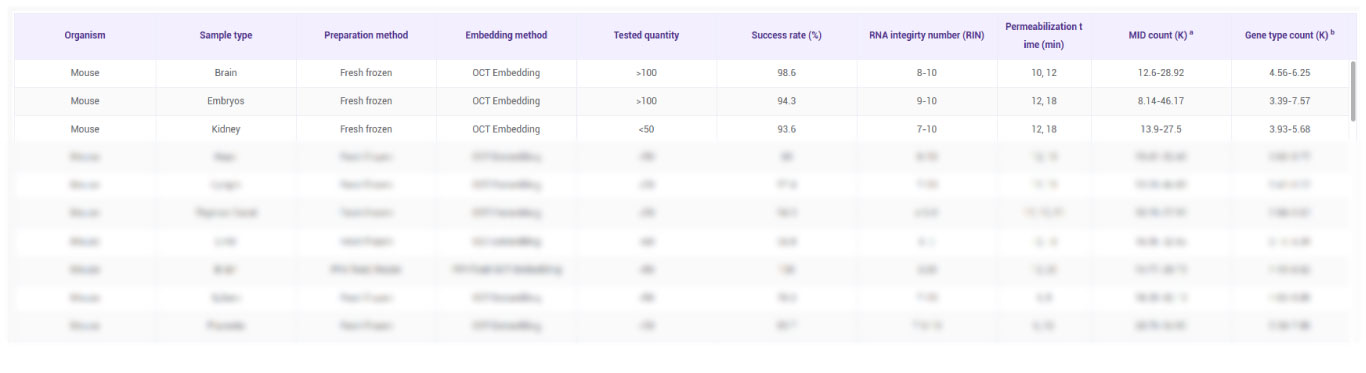Click the Tested quantity header
This screenshot has height=373, width=1366.
[x=646, y=35]
